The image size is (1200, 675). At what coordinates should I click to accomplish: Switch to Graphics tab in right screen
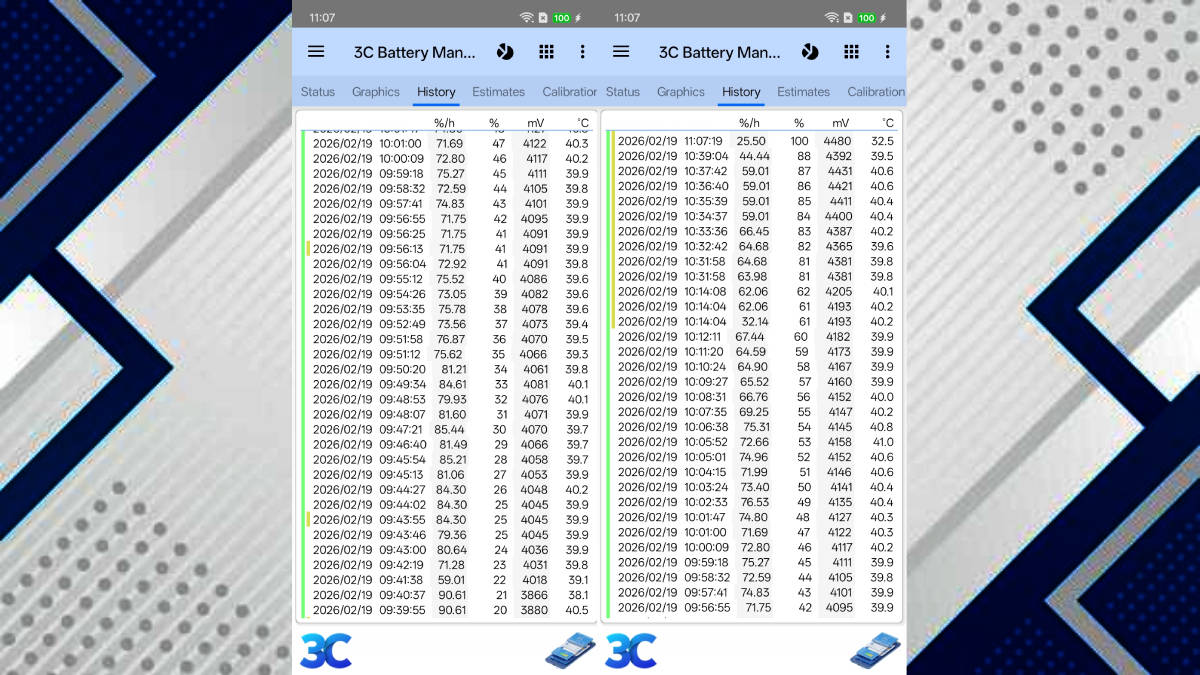[681, 91]
